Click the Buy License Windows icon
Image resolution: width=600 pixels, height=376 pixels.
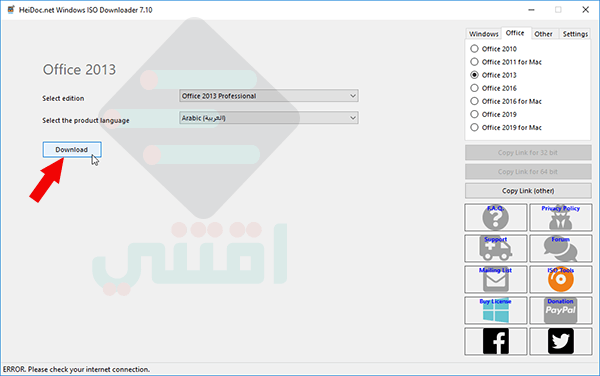coord(496,310)
